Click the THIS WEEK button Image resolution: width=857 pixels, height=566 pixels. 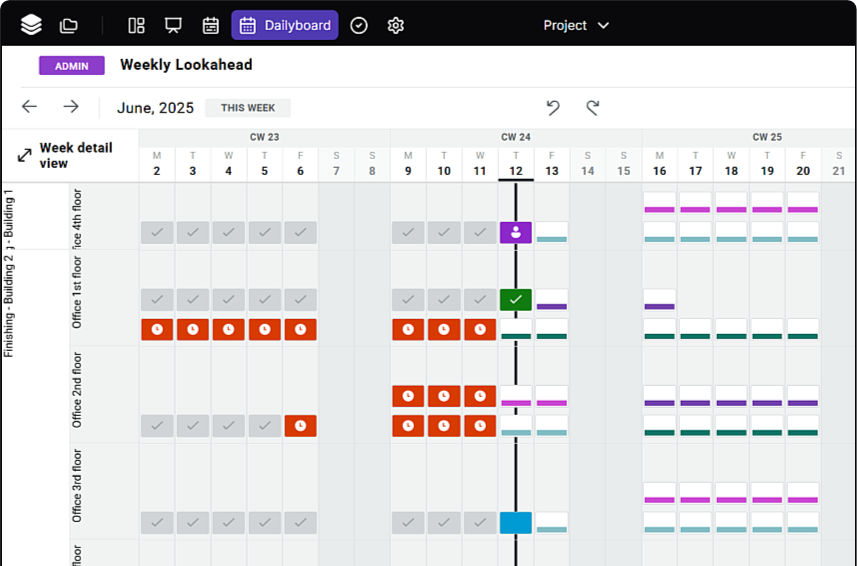tap(247, 108)
